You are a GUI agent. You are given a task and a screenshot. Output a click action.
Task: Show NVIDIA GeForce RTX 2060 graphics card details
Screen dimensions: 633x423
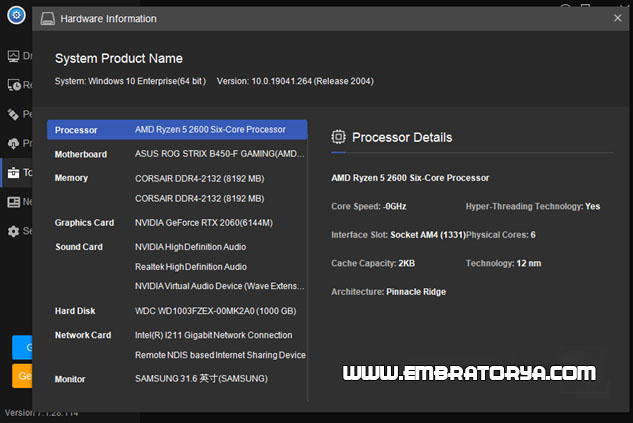203,223
